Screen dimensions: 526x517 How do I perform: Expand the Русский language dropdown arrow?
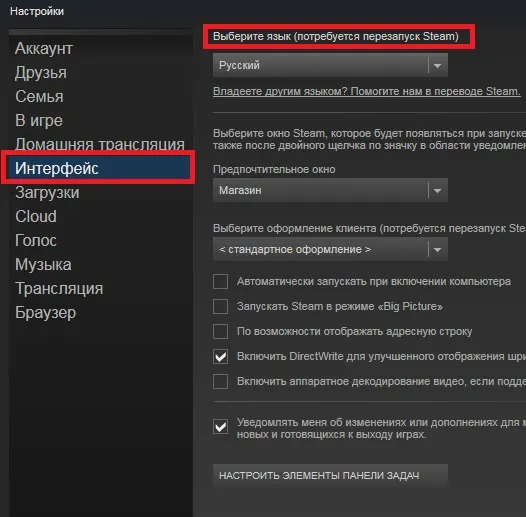click(x=437, y=65)
